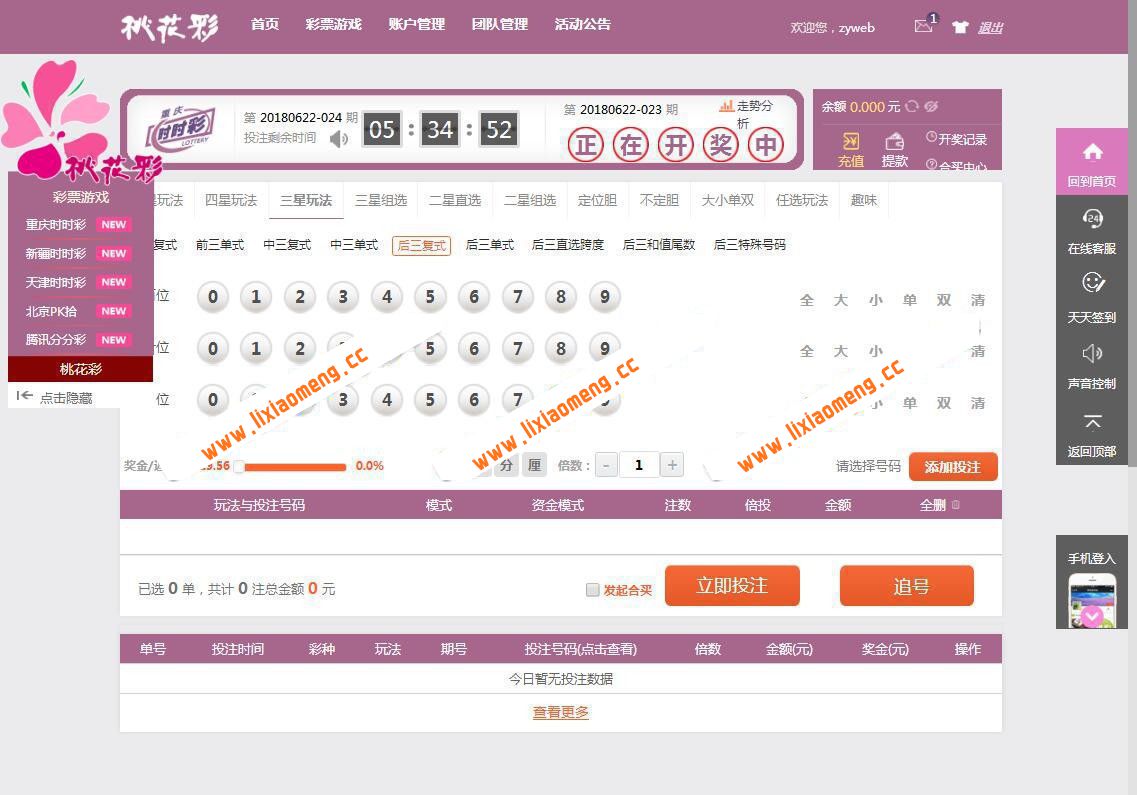The height and width of the screenshot is (795, 1137).
Task: Increase 倍数 with the plus button
Action: click(x=672, y=465)
